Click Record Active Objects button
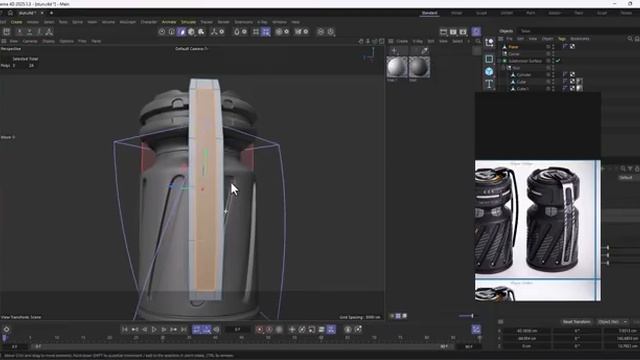Screen dimensions: 640x360 click(x=260, y=329)
